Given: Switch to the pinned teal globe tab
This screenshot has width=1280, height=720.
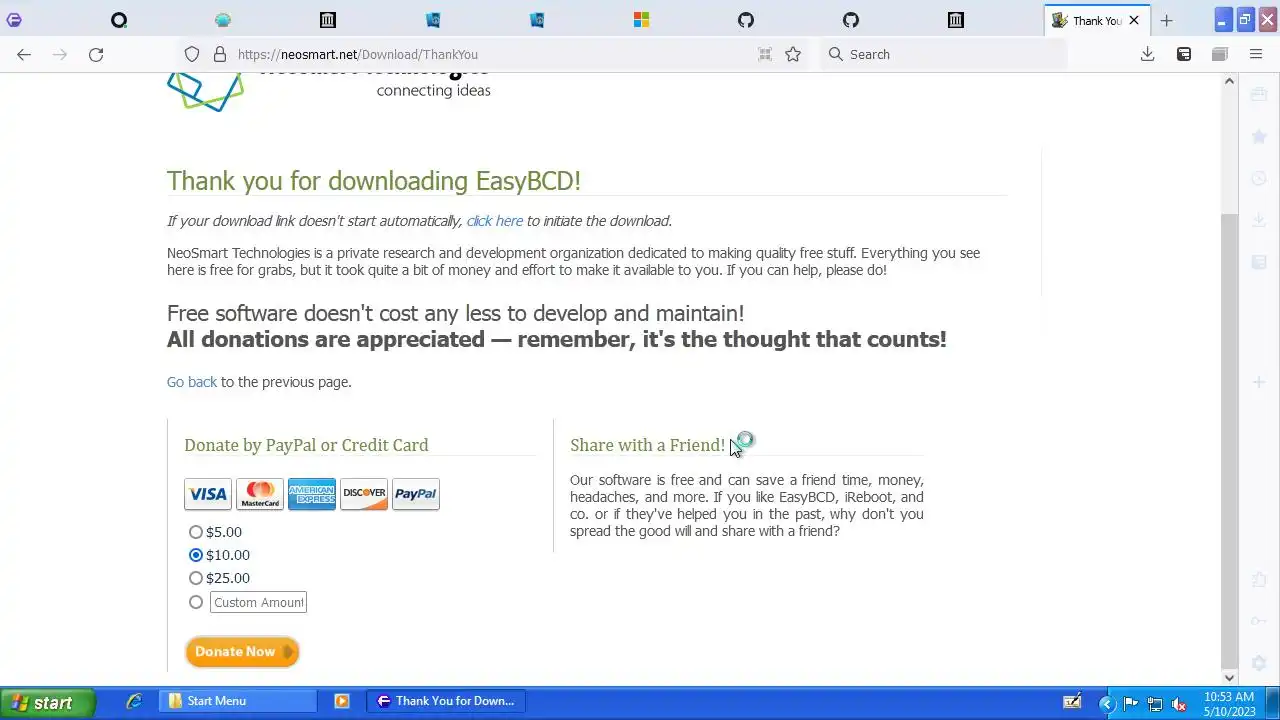Looking at the screenshot, I should click(x=223, y=20).
